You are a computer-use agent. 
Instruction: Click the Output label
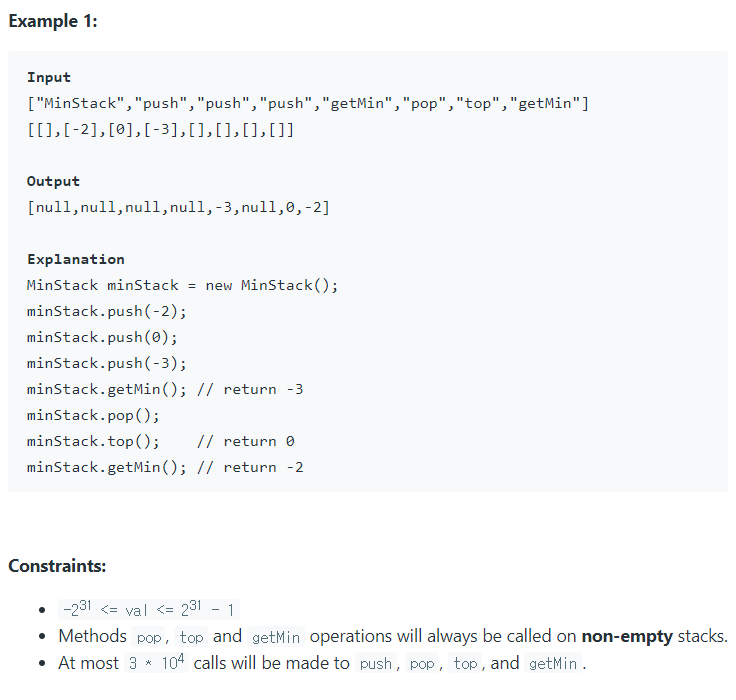53,182
